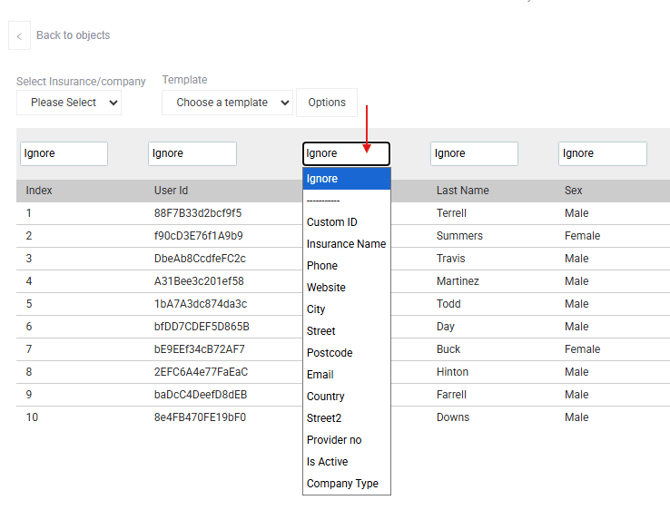The width and height of the screenshot is (670, 510).
Task: Click the 'Index' column header
Action: coord(39,191)
